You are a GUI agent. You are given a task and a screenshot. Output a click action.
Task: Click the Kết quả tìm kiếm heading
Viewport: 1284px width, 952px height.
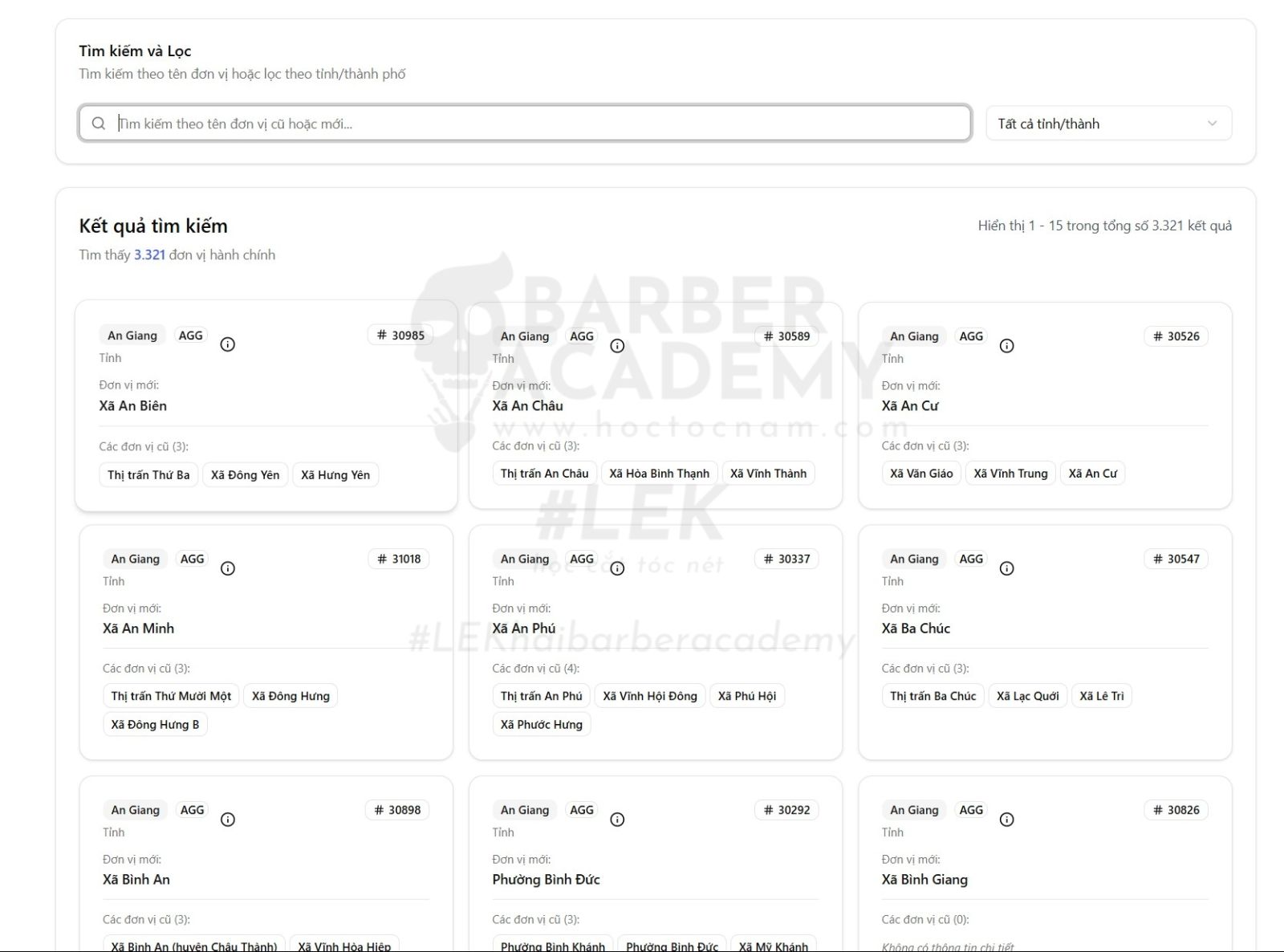point(153,226)
